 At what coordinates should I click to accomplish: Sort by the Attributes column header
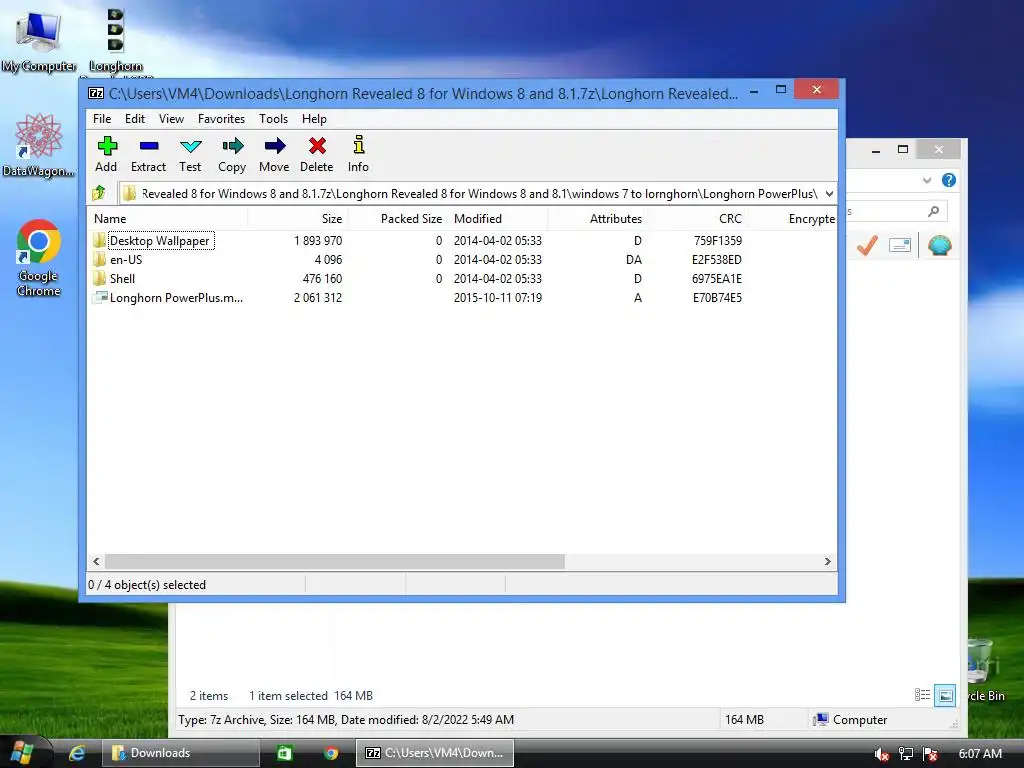597,219
